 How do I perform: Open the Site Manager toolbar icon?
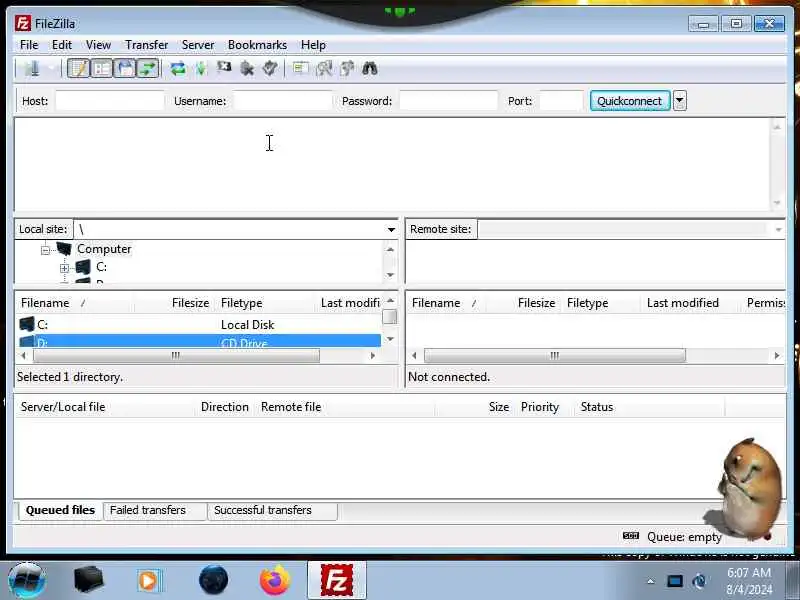click(x=32, y=68)
